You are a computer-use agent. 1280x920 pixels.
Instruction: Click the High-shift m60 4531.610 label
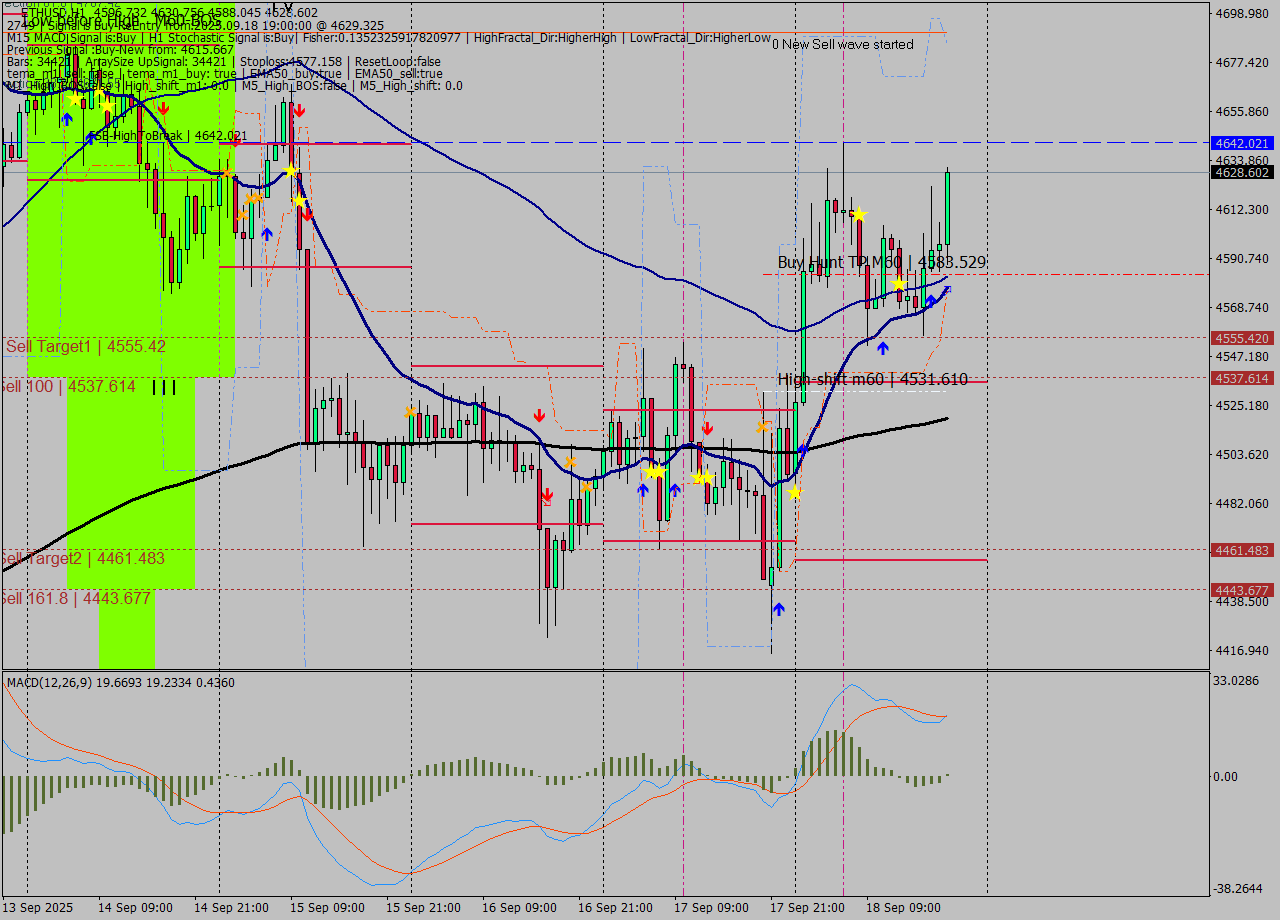(x=872, y=379)
